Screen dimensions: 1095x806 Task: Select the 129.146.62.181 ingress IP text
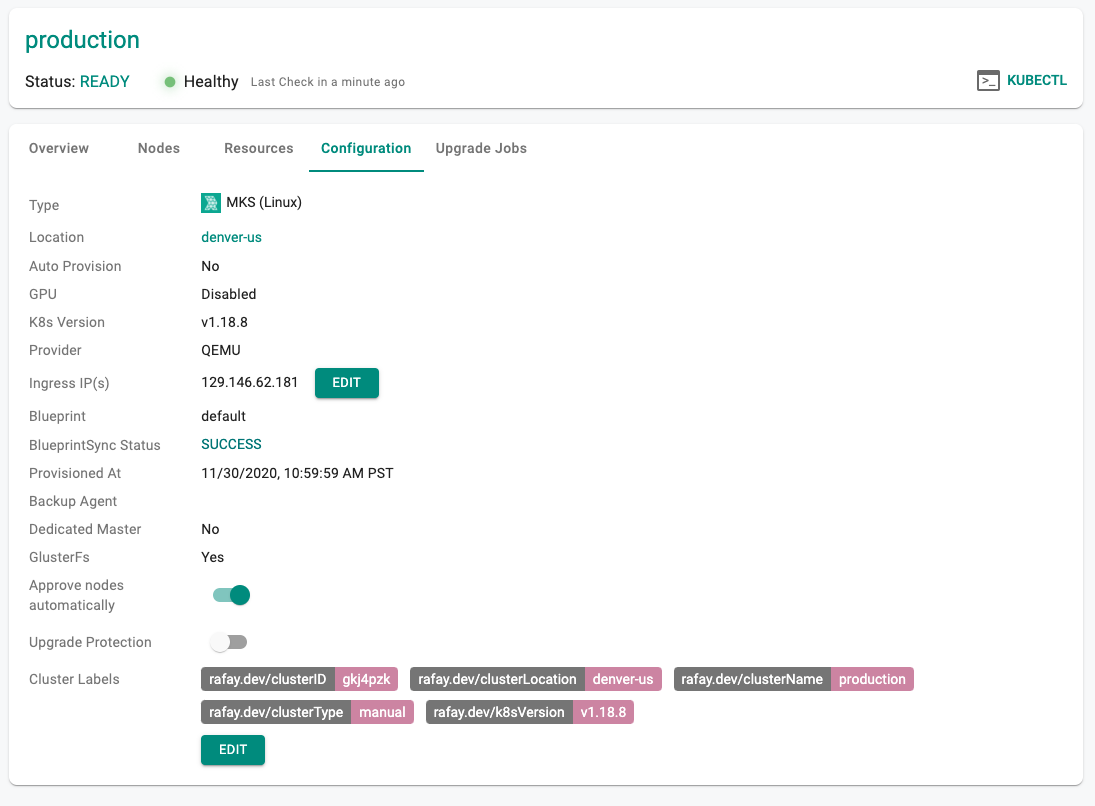(x=249, y=382)
